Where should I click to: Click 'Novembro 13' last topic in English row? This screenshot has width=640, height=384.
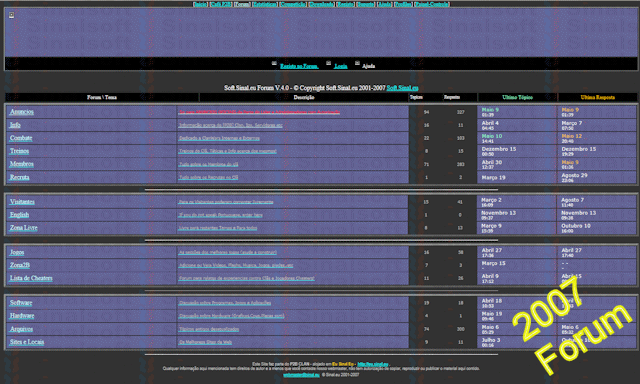click(x=499, y=213)
